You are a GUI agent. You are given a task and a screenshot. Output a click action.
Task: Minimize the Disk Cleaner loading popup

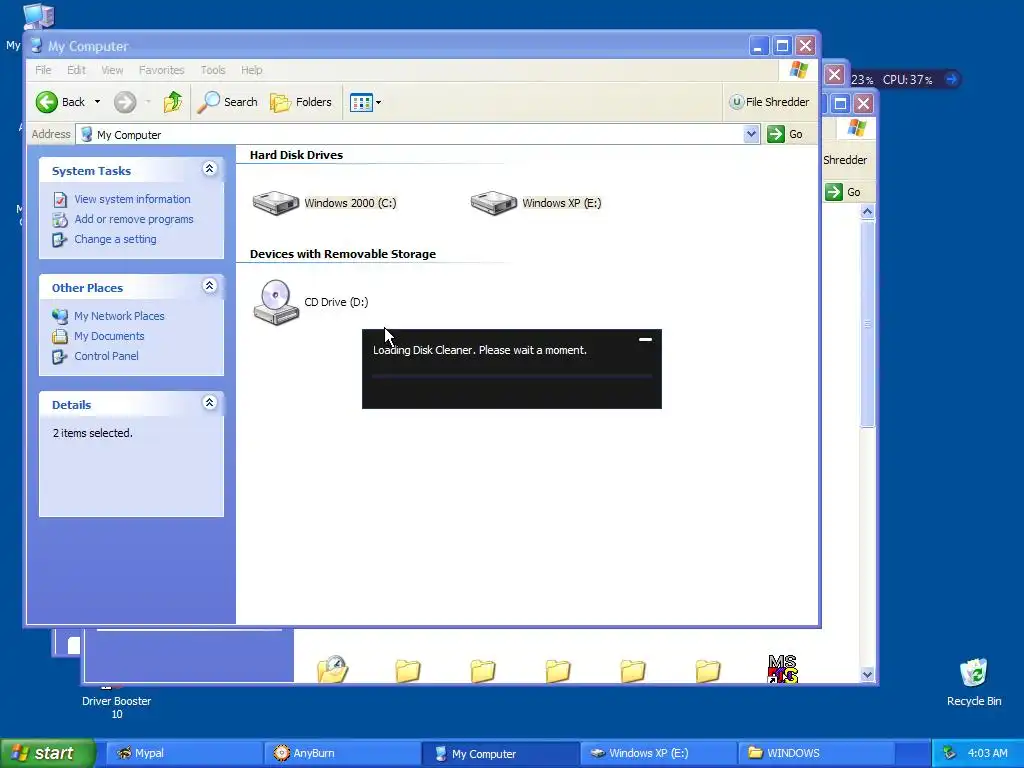tap(645, 340)
